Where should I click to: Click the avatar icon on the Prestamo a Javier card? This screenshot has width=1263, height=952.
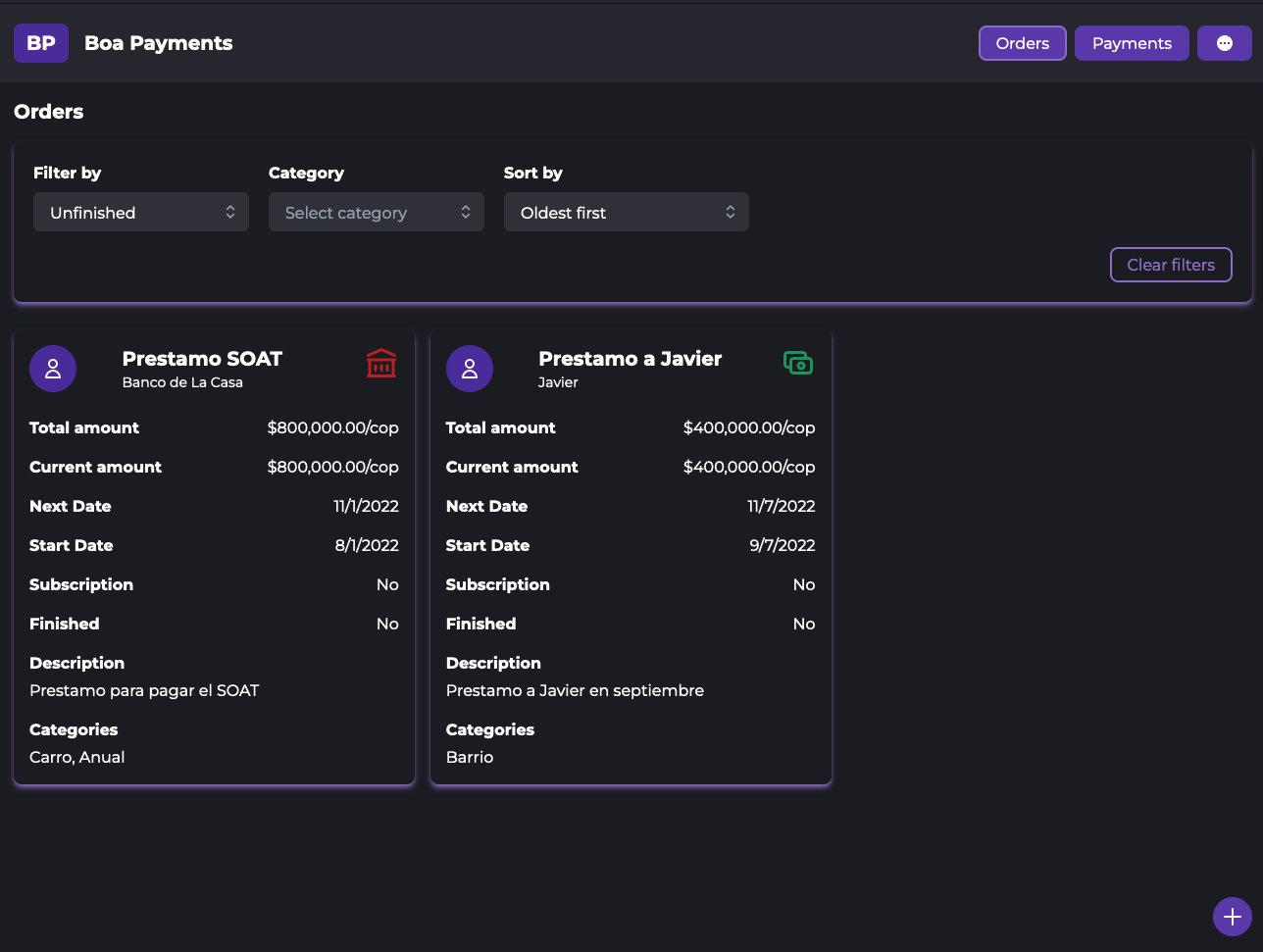point(469,368)
